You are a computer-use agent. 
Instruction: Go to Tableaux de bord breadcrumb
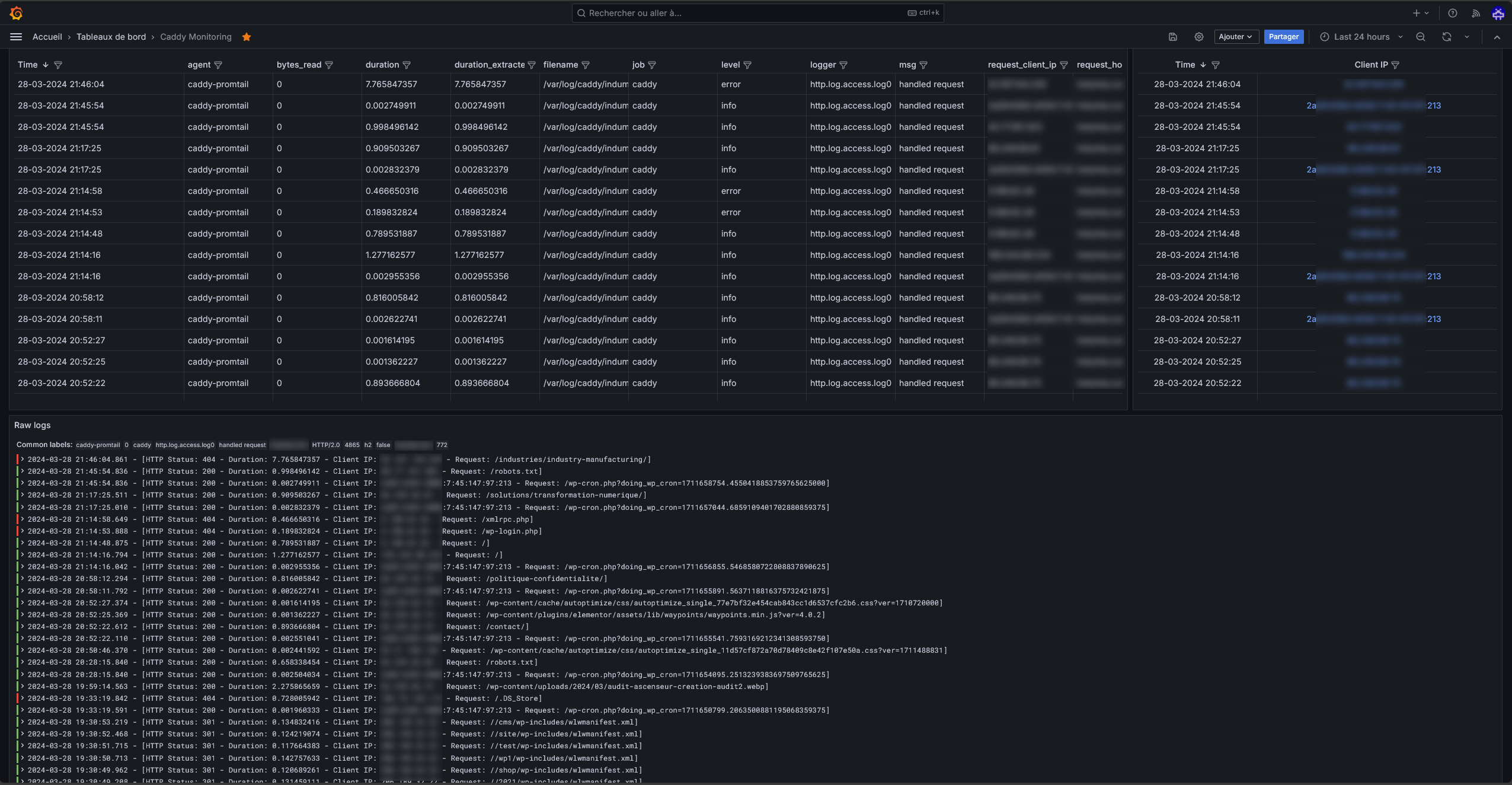click(111, 37)
